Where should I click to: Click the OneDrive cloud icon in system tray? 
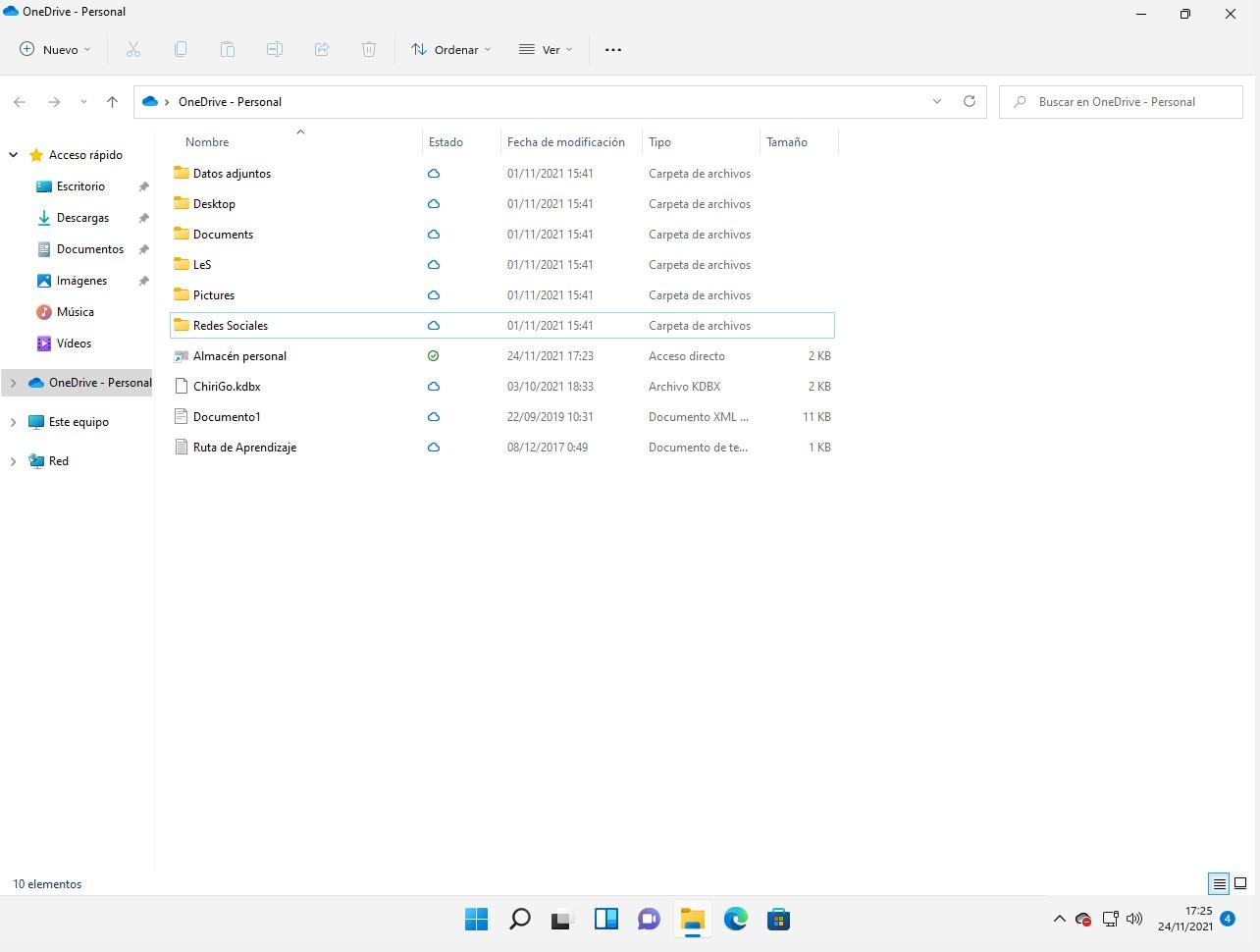[1083, 919]
